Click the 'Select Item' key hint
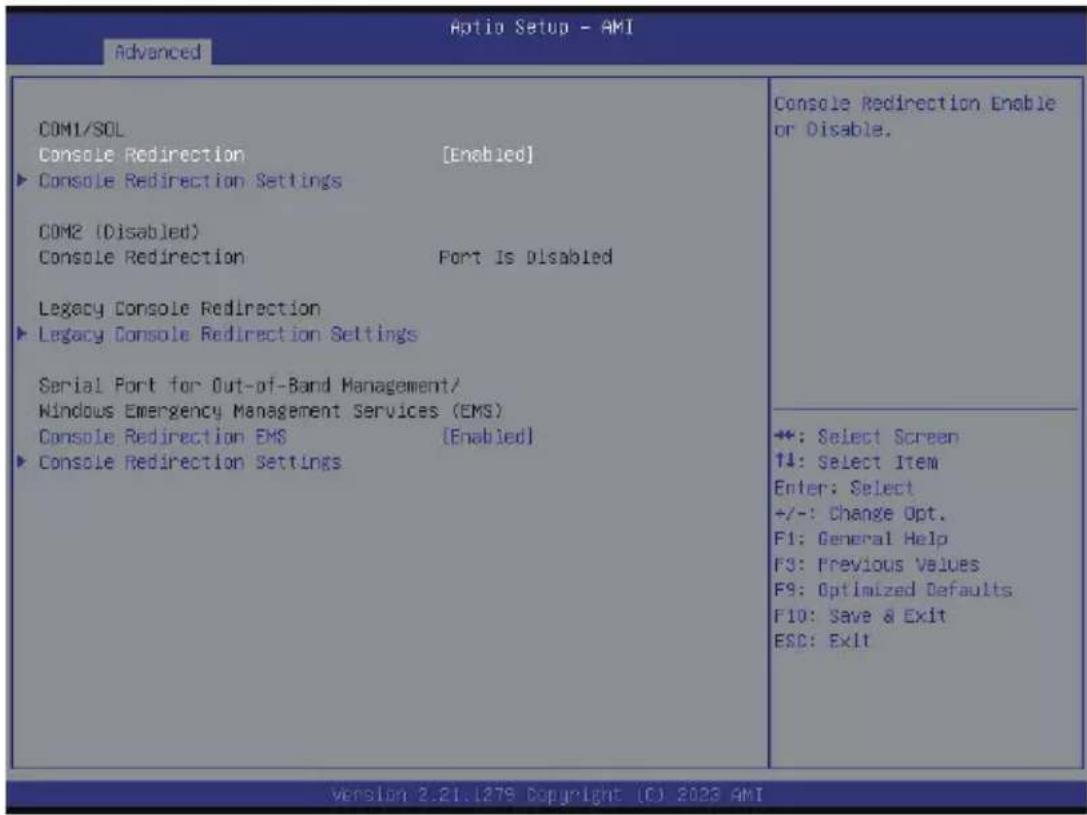 click(856, 462)
